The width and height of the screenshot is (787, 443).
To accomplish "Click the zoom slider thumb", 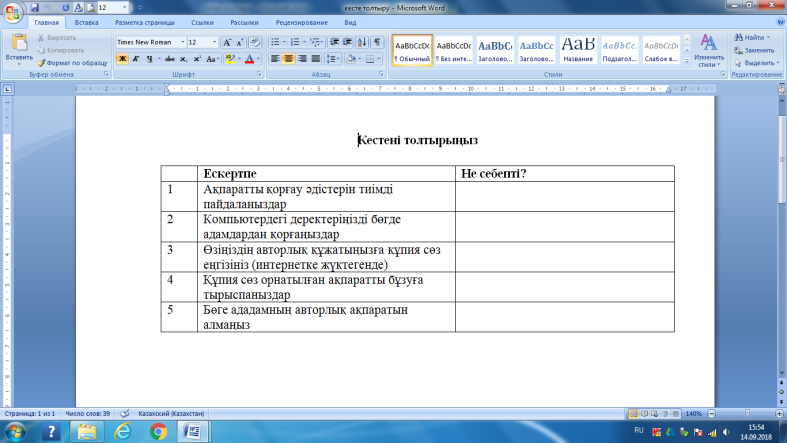I will (x=747, y=414).
